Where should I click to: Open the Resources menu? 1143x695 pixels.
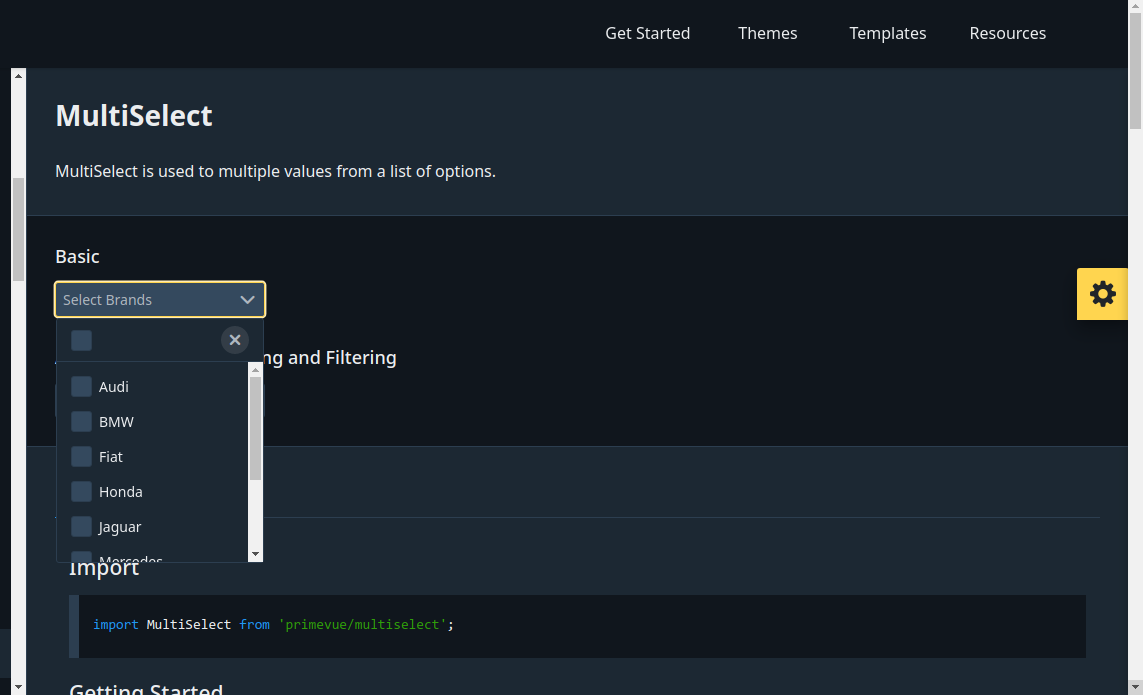point(1007,34)
